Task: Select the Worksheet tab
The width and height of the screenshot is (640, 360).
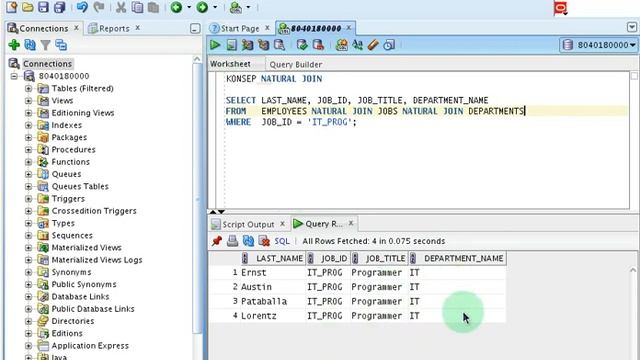Action: click(x=230, y=64)
